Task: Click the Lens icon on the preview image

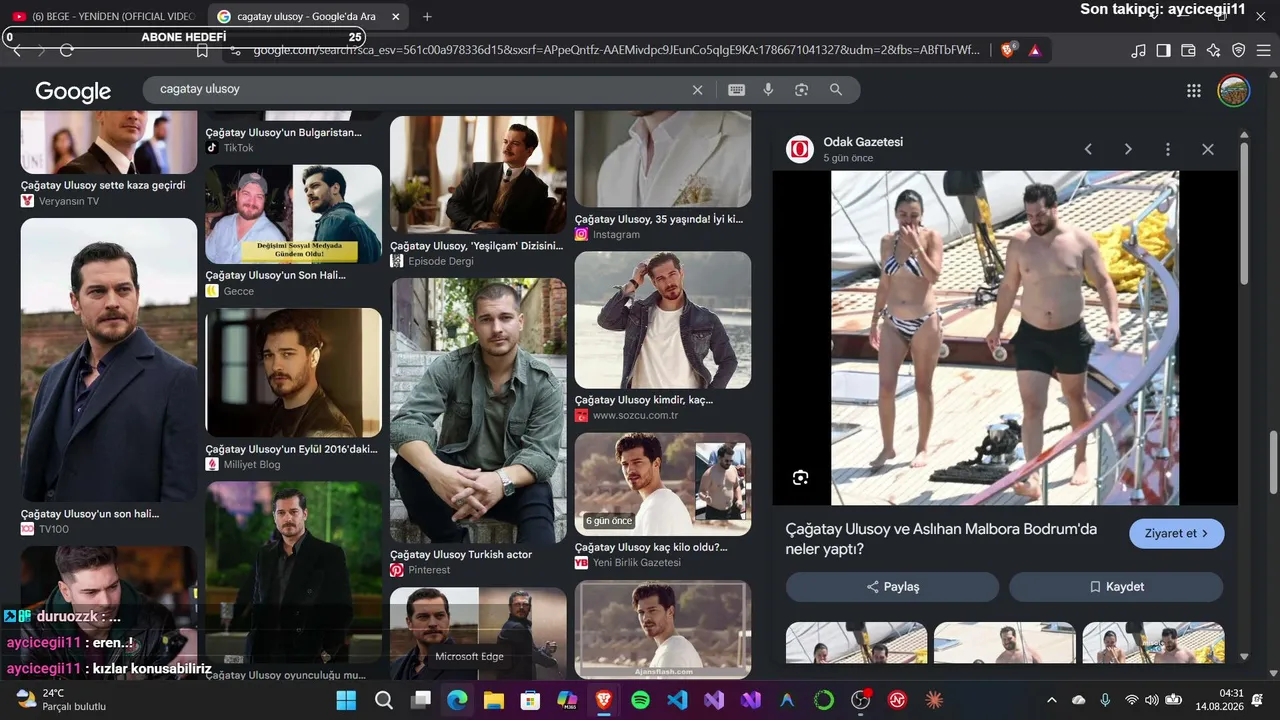Action: tap(800, 478)
